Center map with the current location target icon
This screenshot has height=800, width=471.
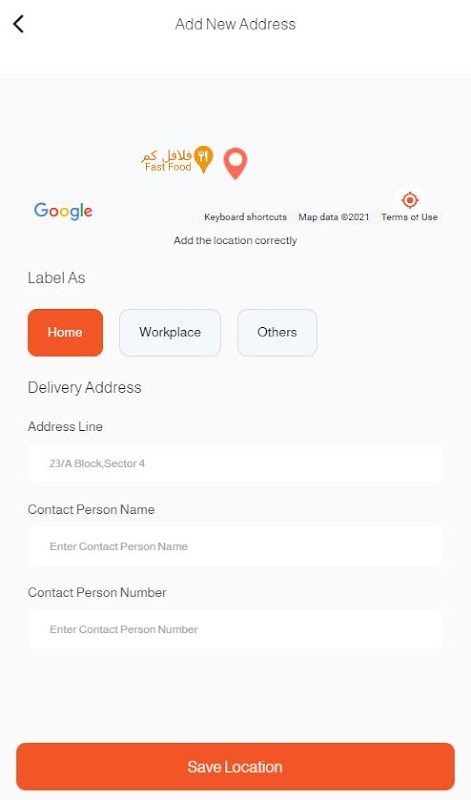pyautogui.click(x=410, y=200)
